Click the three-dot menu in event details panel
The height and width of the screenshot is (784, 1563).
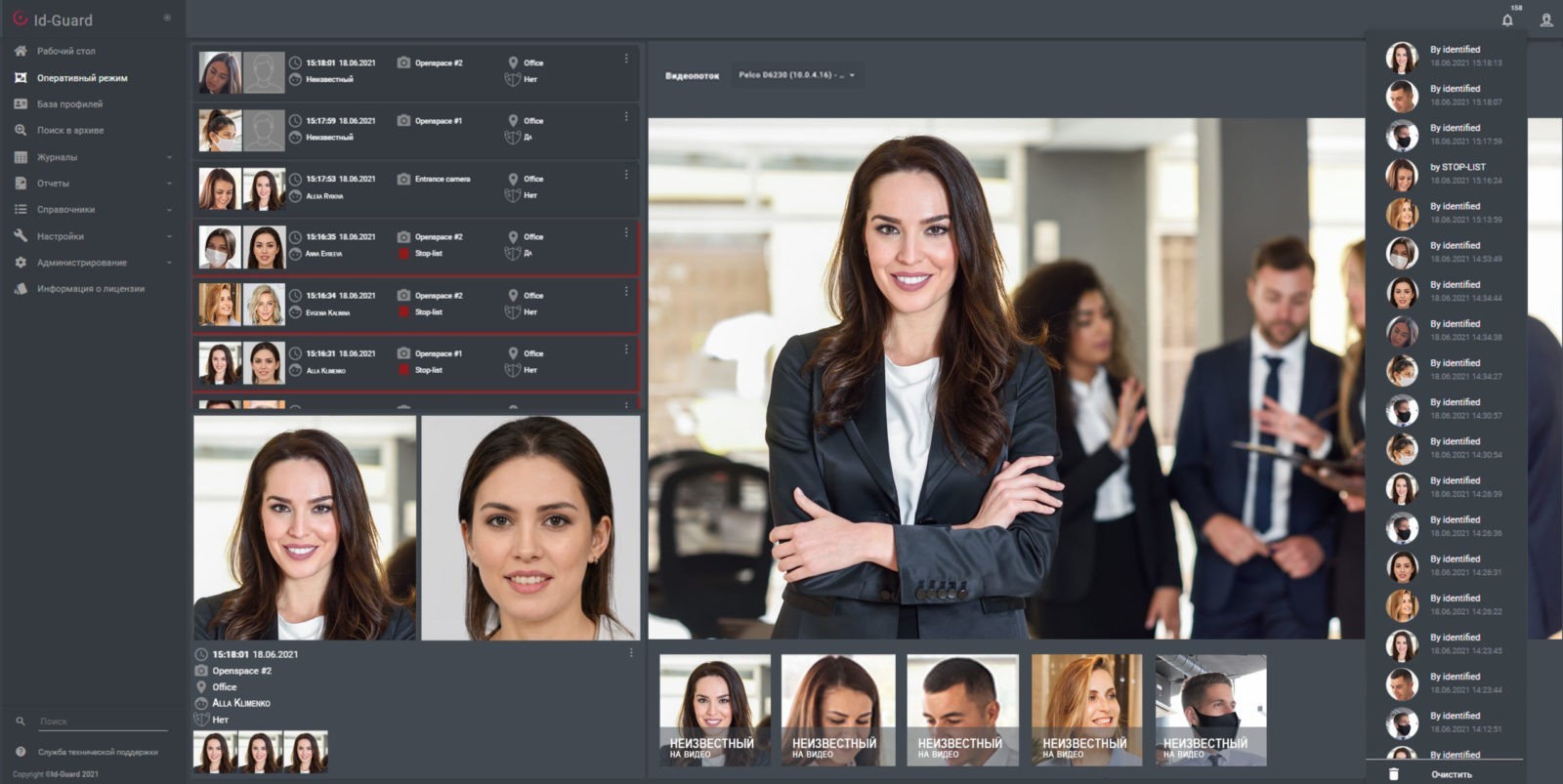pos(631,653)
